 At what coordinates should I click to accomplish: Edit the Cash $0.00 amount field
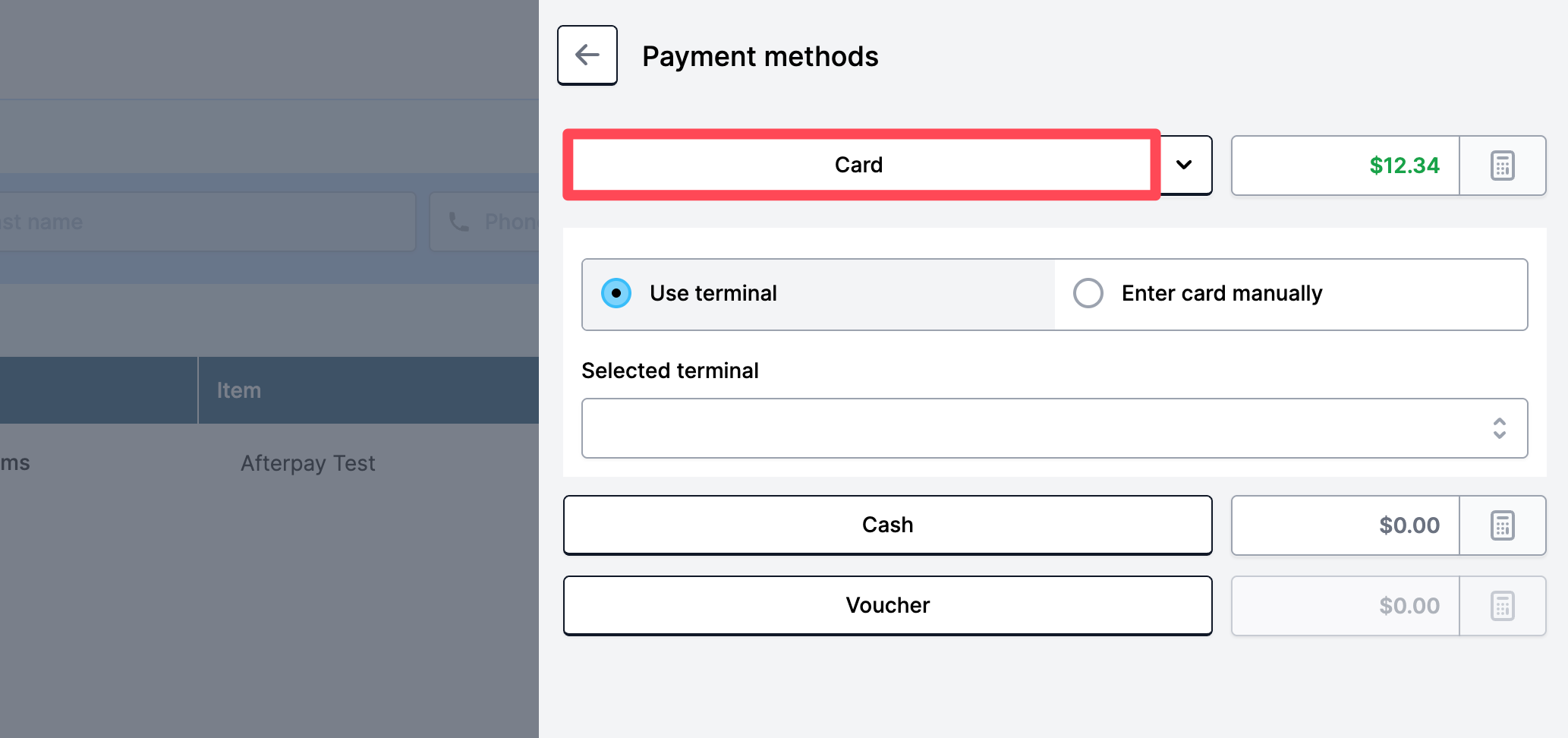coord(1345,525)
